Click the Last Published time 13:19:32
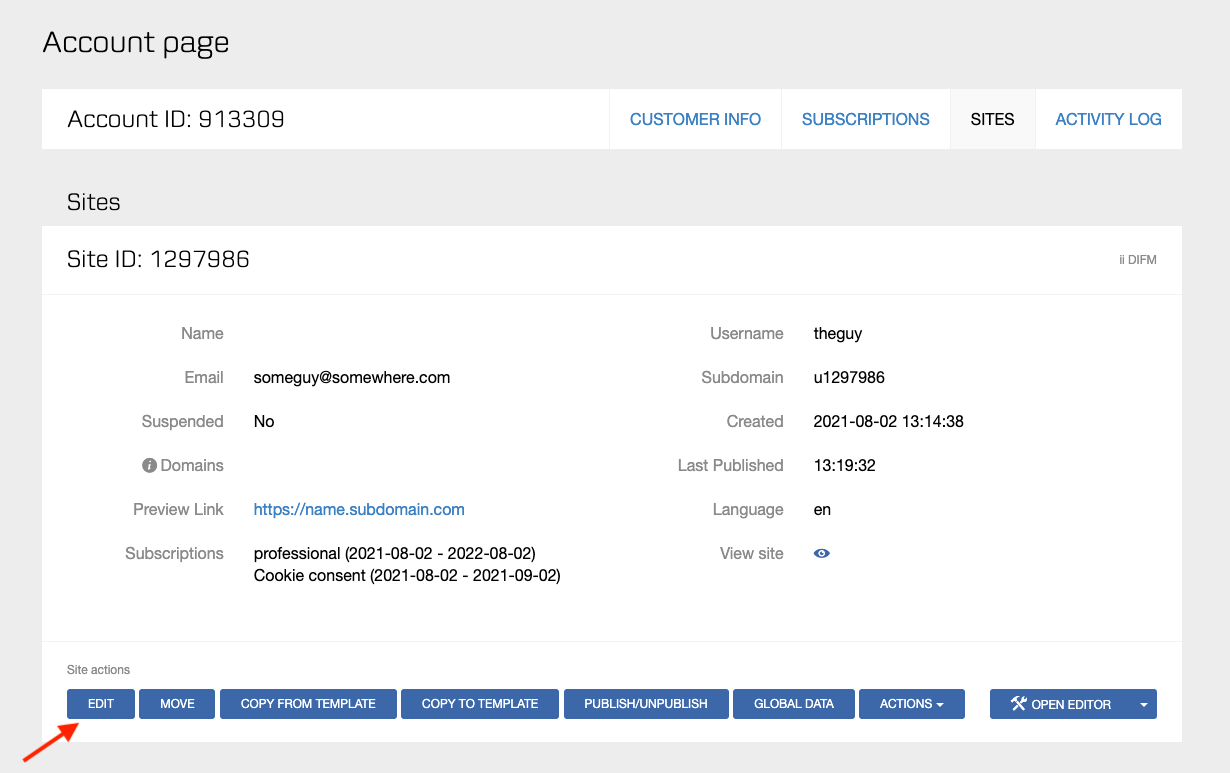1230x773 pixels. [x=845, y=466]
